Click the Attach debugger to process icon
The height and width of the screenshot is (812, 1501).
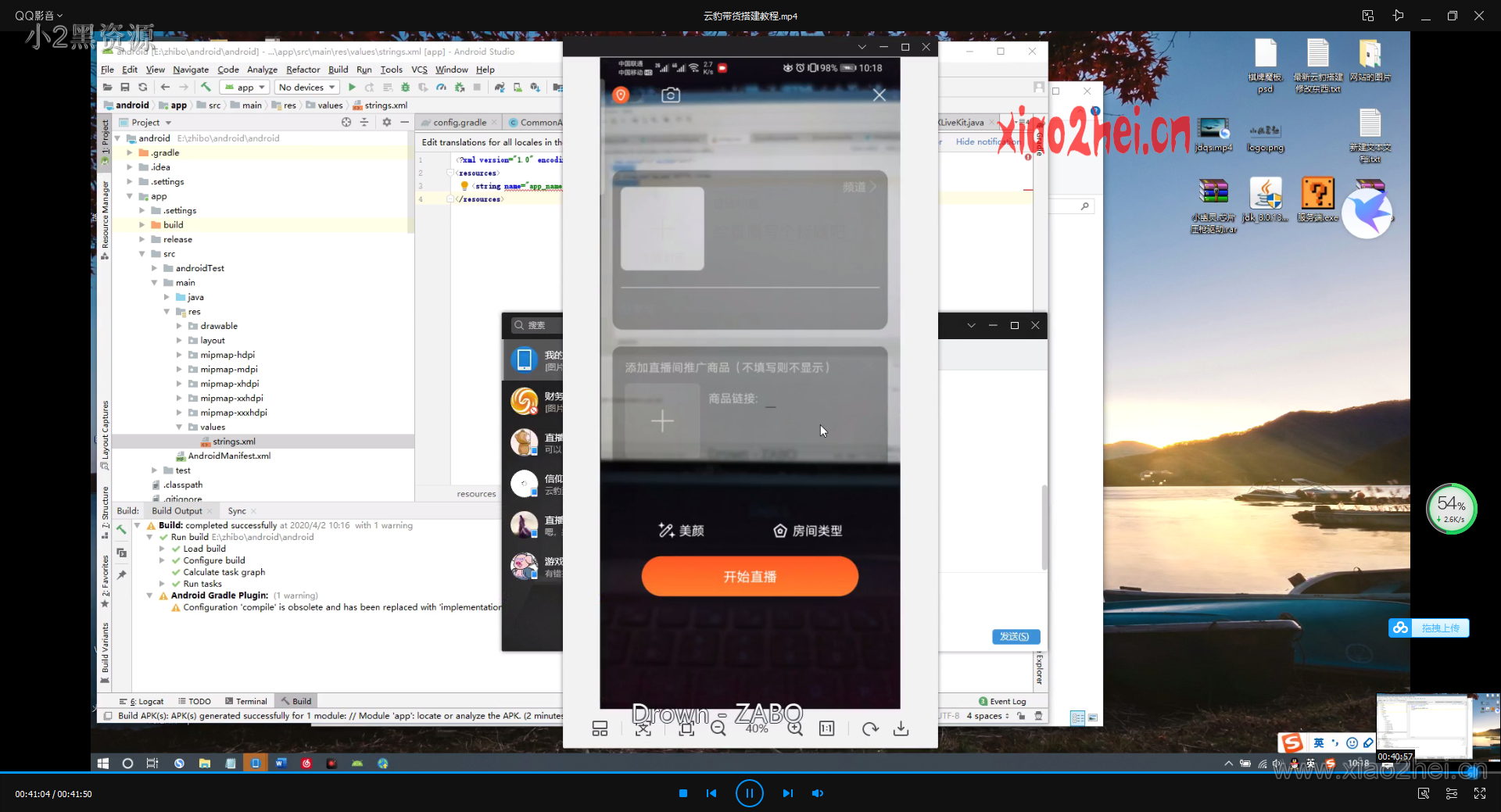coord(460,88)
